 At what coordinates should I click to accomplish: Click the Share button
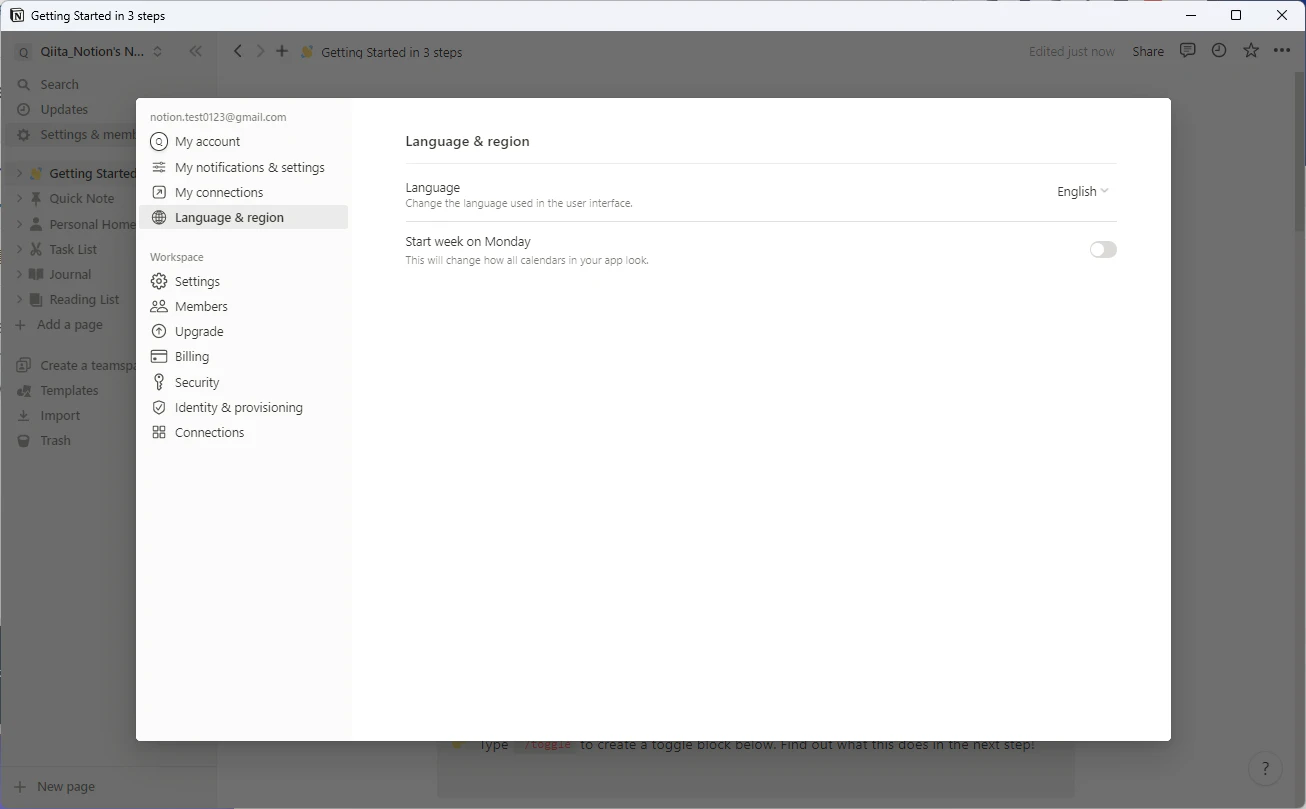point(1148,52)
